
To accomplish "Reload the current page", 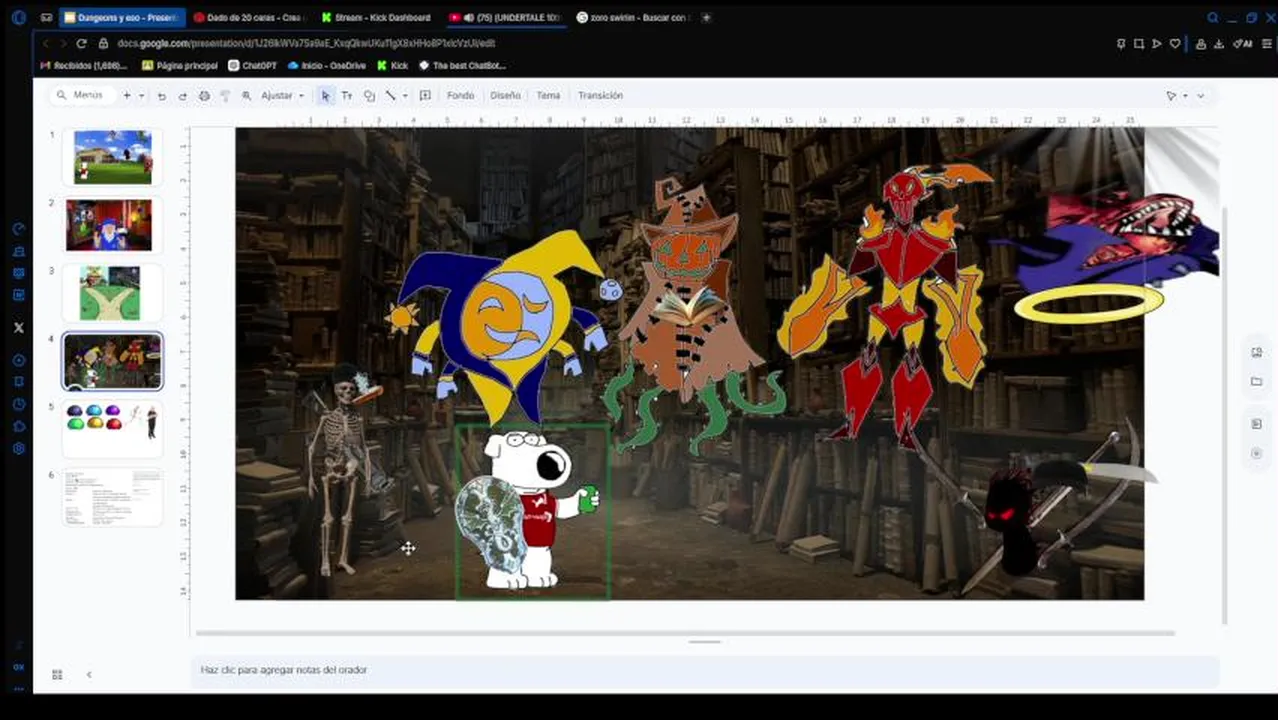I will point(81,44).
